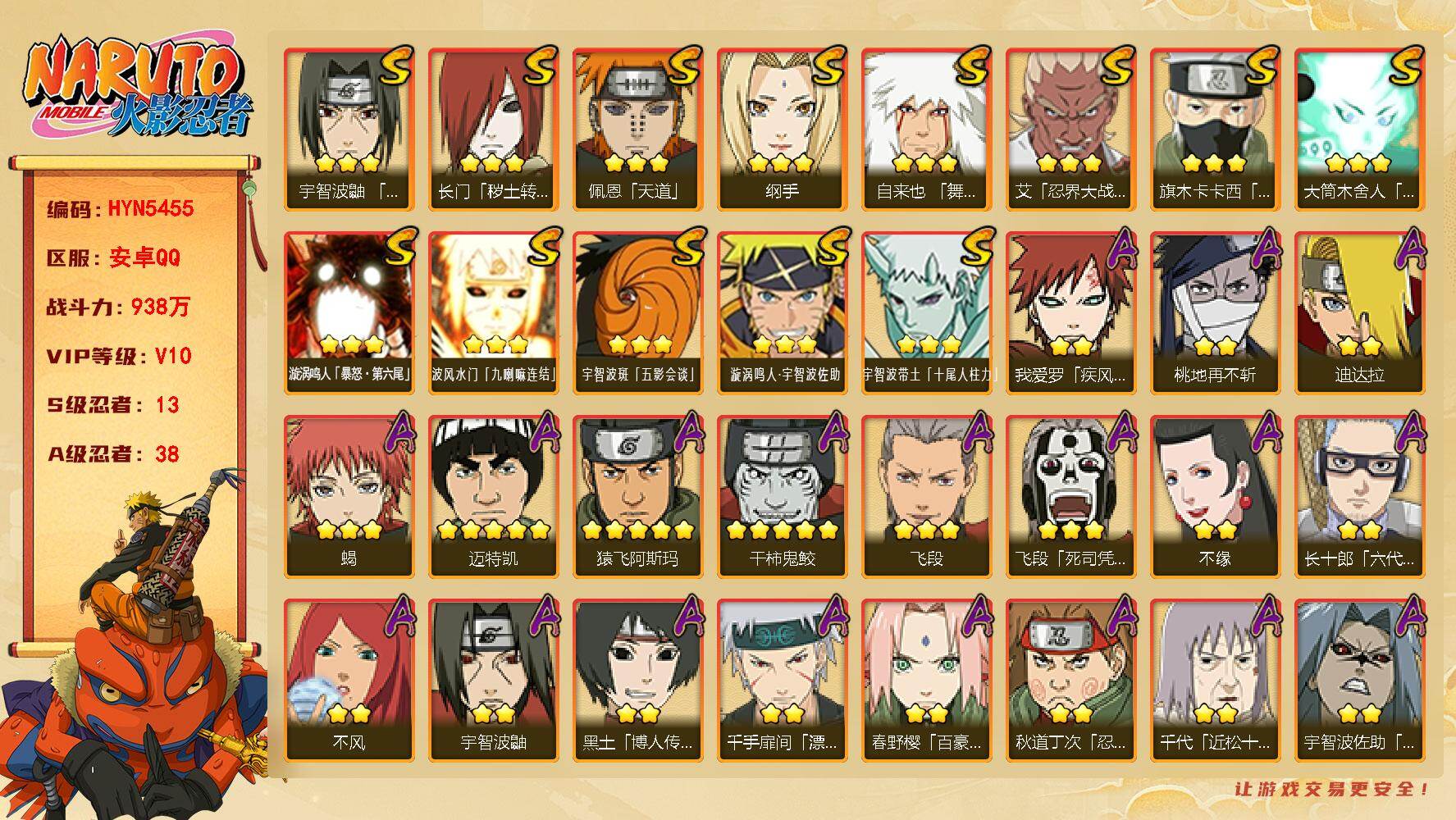The image size is (1456, 820).
Task: Open the 蝎 ninja portrait
Action: pos(349,496)
